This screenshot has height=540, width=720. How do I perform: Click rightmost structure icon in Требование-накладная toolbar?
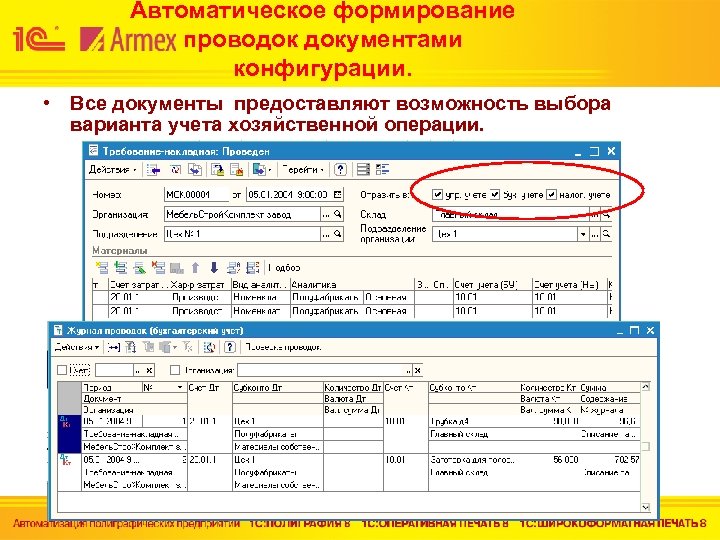click(382, 170)
